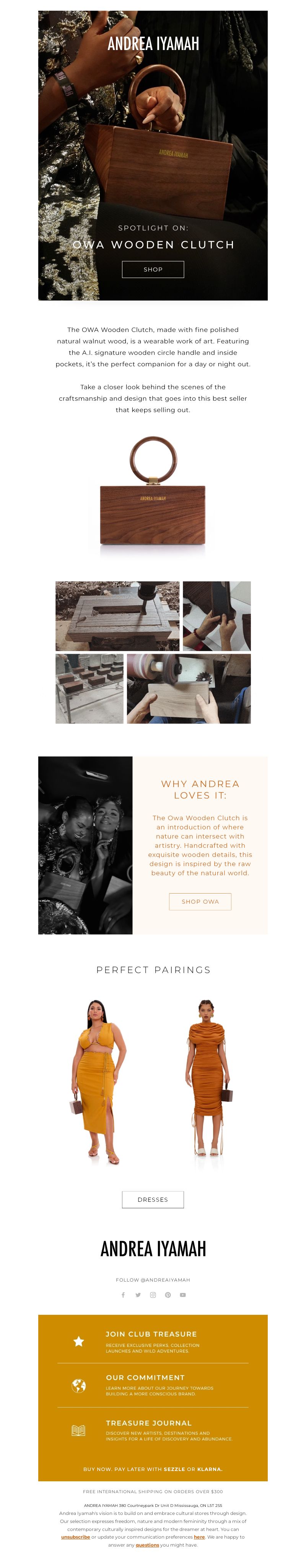Open the Pinterest social icon
The image size is (306, 1568).
click(x=168, y=1295)
